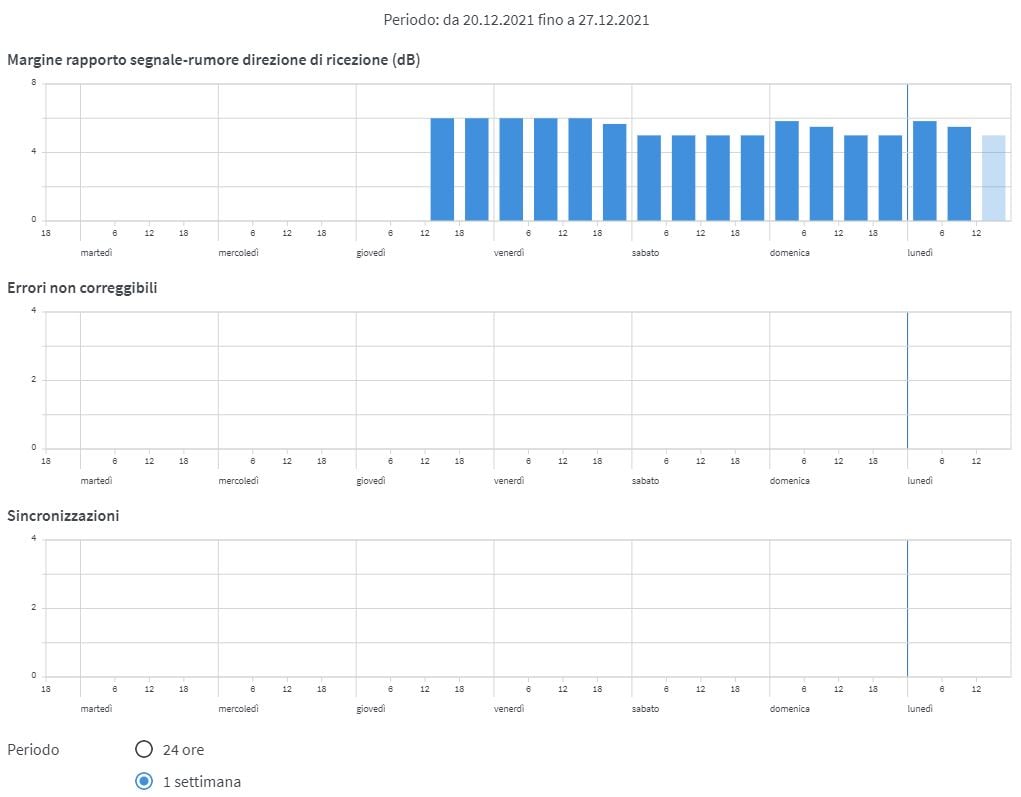
Task: Click the light blue last bar in signal-noise chart
Action: (x=993, y=177)
